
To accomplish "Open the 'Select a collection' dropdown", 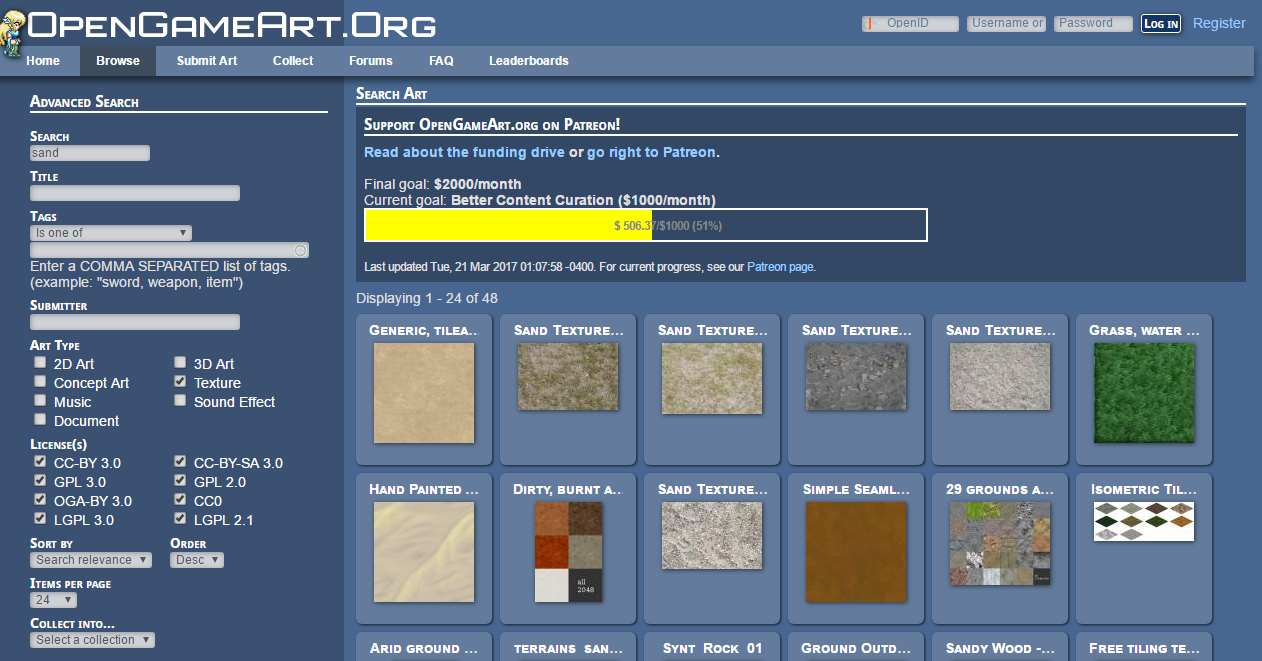I will 92,640.
